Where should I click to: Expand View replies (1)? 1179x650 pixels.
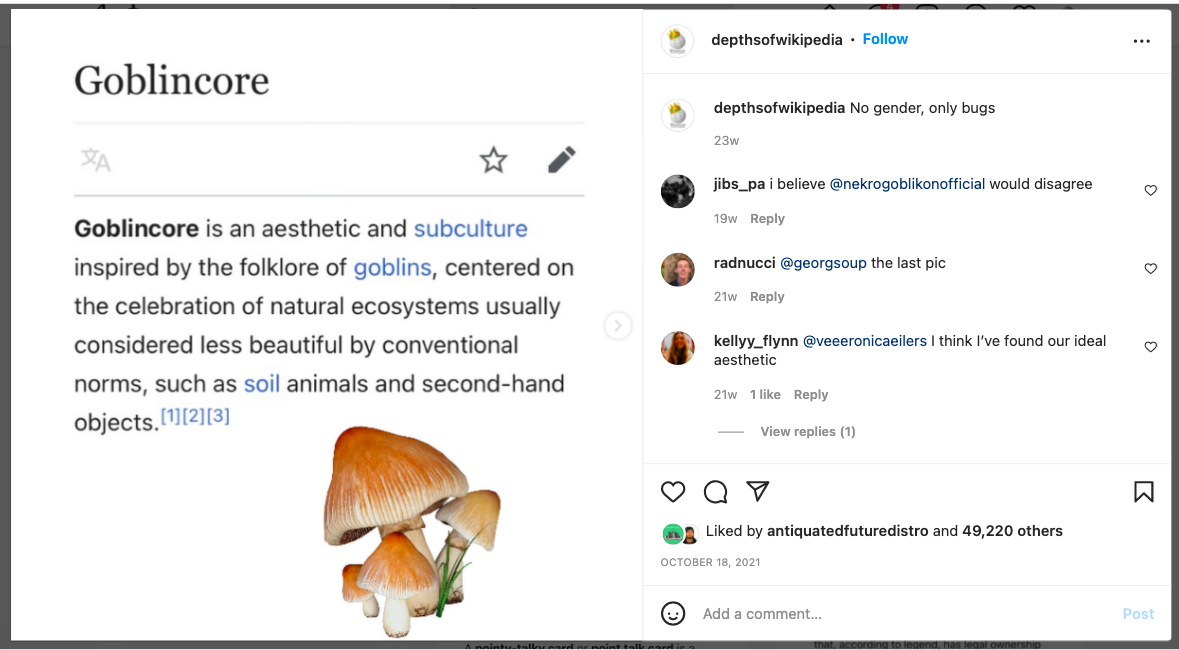(808, 432)
